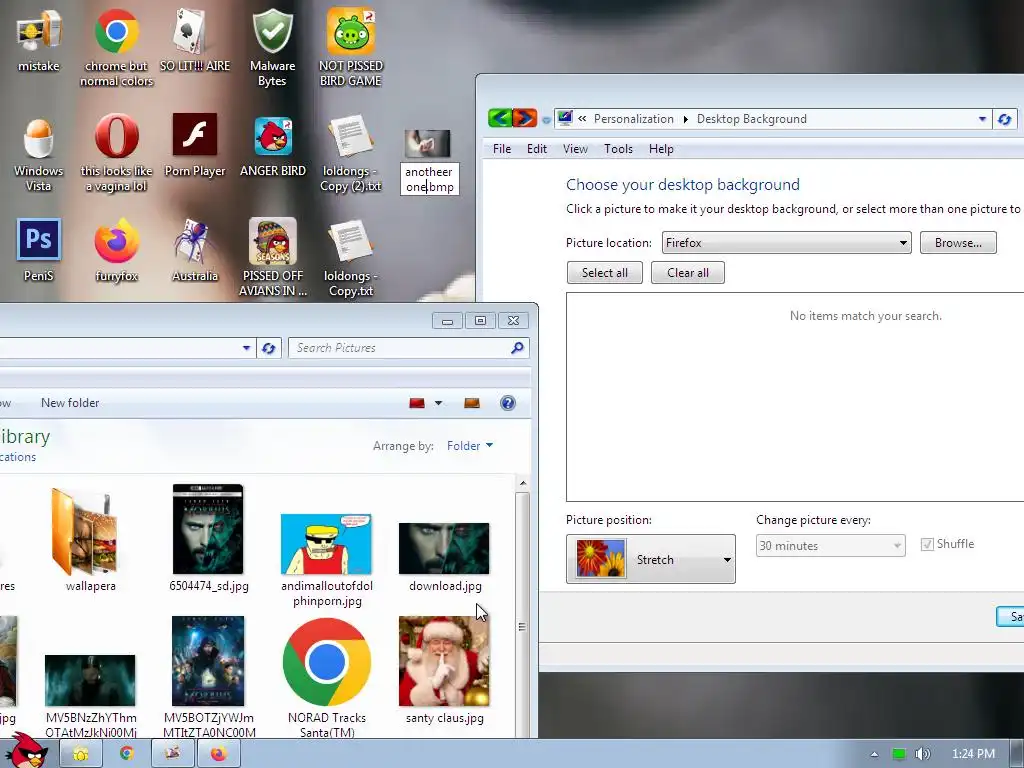The width and height of the screenshot is (1024, 768).
Task: Open Firefox from the taskbar
Action: [x=219, y=753]
